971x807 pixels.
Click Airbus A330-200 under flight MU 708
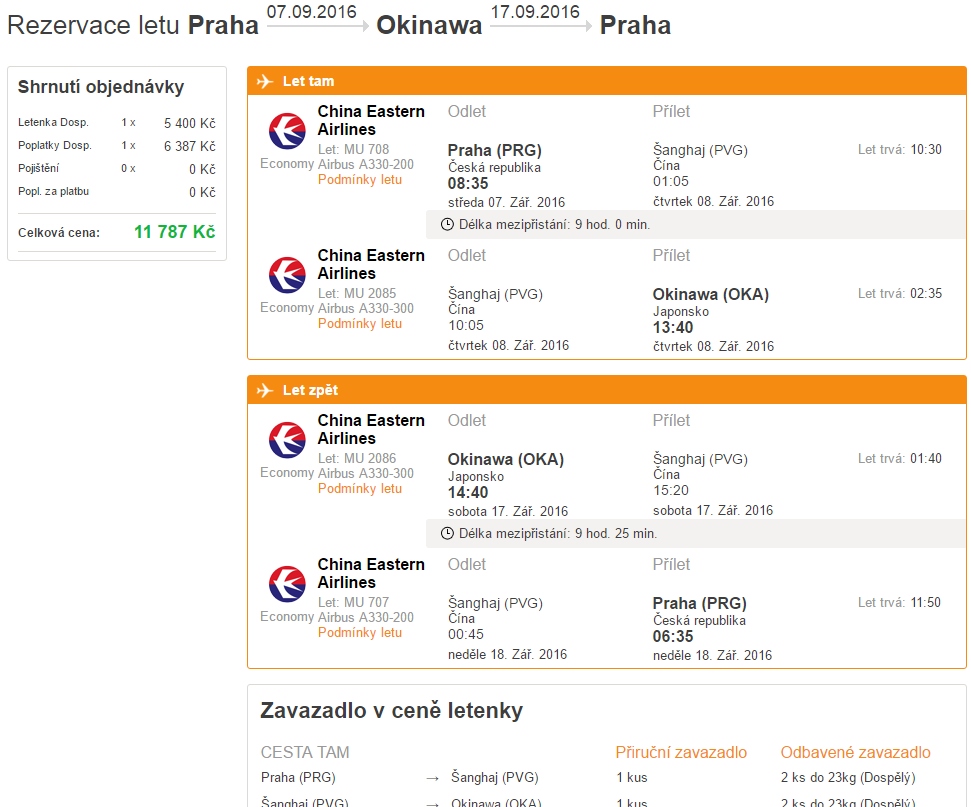365,165
